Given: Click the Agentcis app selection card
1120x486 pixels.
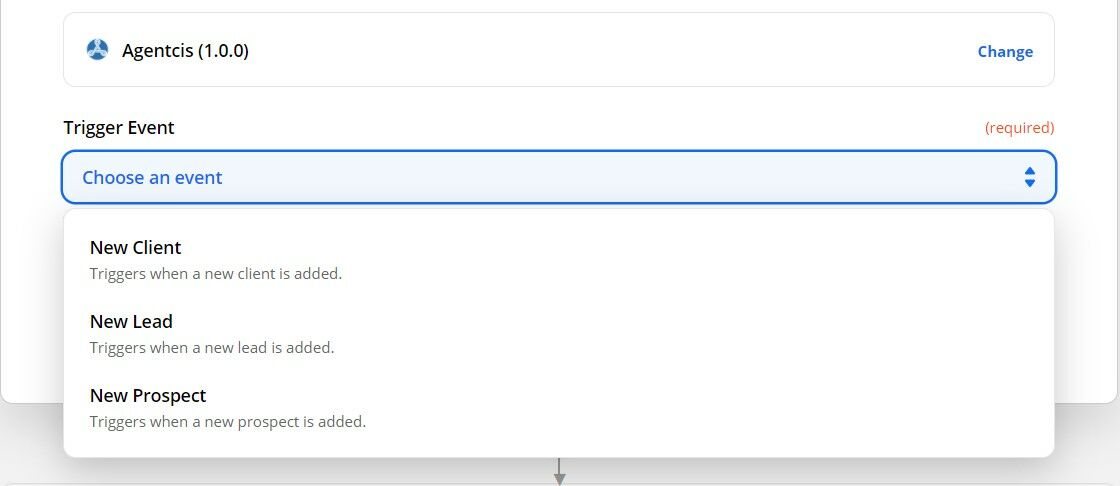Looking at the screenshot, I should tap(559, 50).
